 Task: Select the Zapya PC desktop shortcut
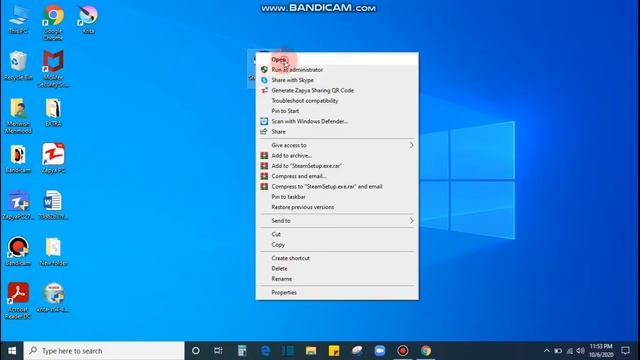click(x=53, y=158)
